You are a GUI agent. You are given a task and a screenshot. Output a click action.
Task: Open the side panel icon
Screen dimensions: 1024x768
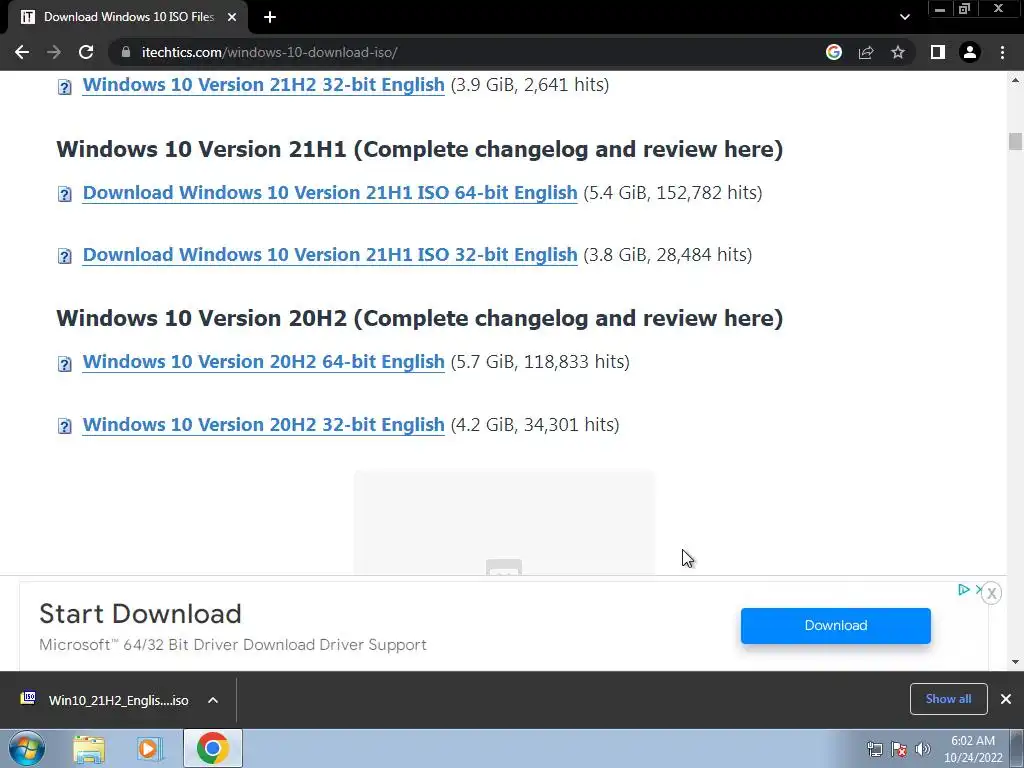pyautogui.click(x=938, y=52)
